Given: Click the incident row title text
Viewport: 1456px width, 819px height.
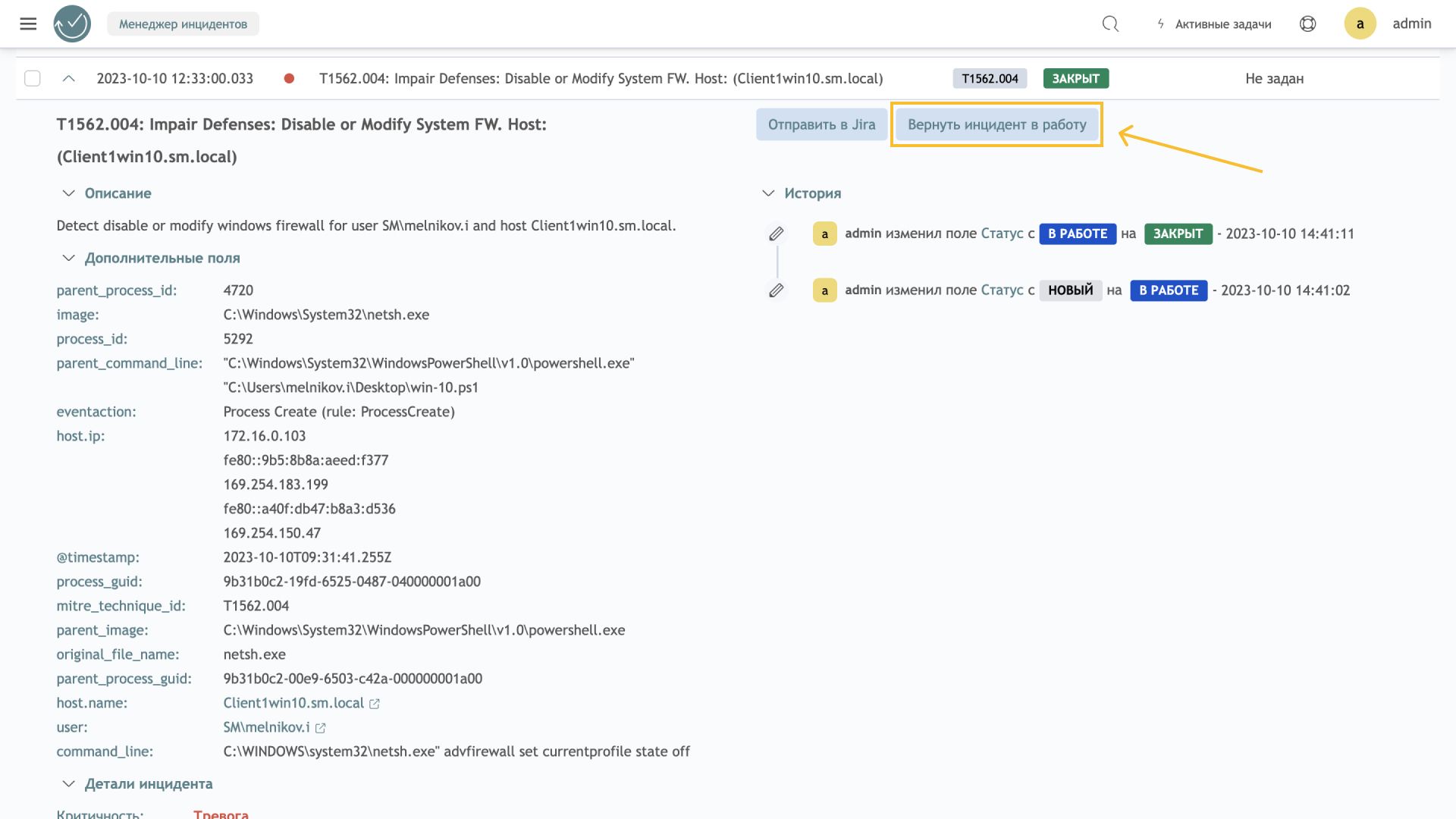Looking at the screenshot, I should point(601,78).
